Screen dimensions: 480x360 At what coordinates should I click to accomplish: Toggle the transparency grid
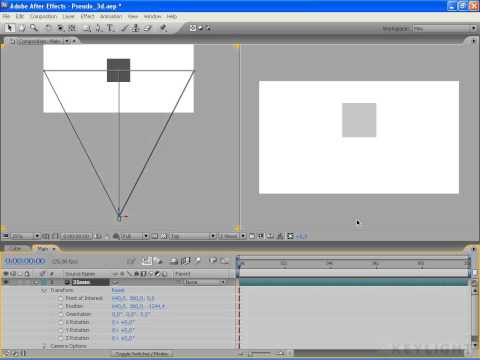[x=164, y=236]
